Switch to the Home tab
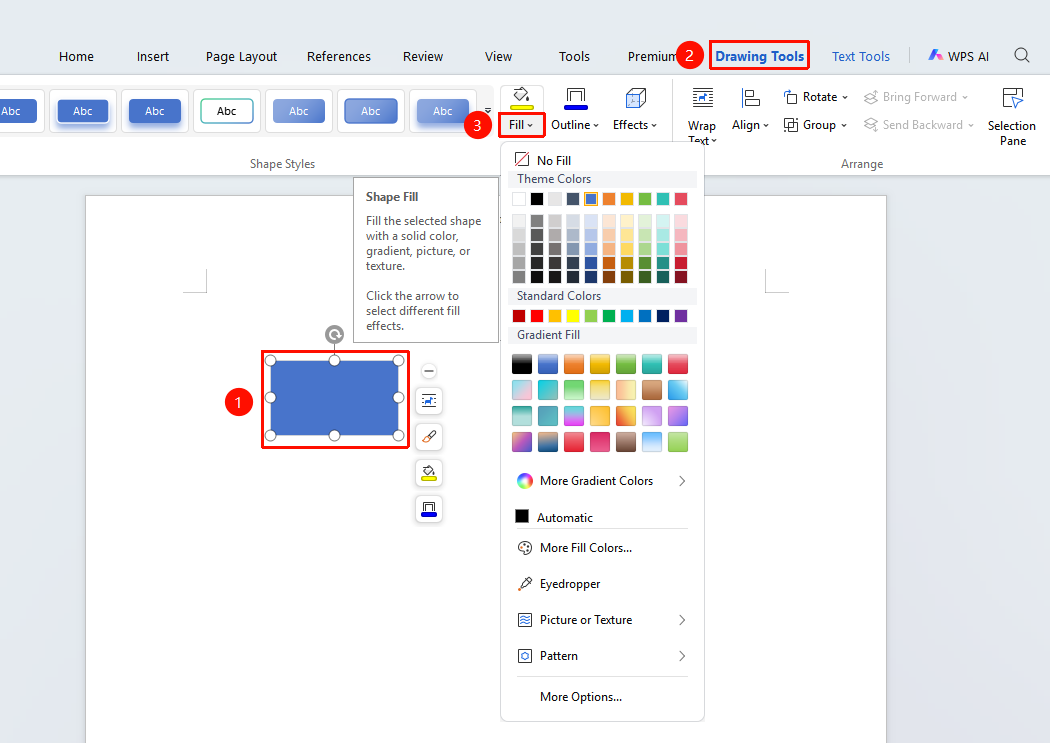The width and height of the screenshot is (1050, 743). (x=76, y=56)
